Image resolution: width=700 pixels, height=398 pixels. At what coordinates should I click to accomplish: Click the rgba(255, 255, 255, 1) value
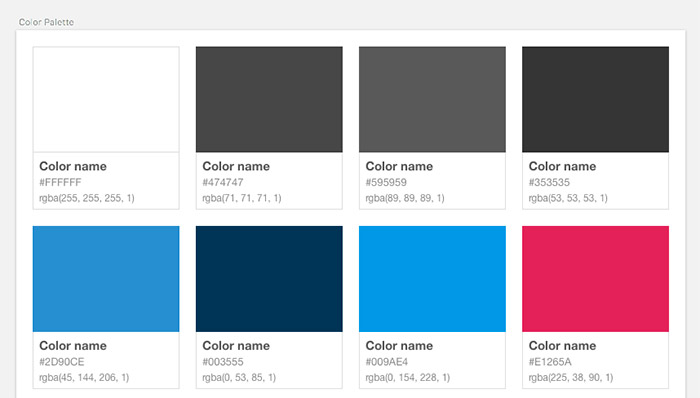tap(87, 198)
